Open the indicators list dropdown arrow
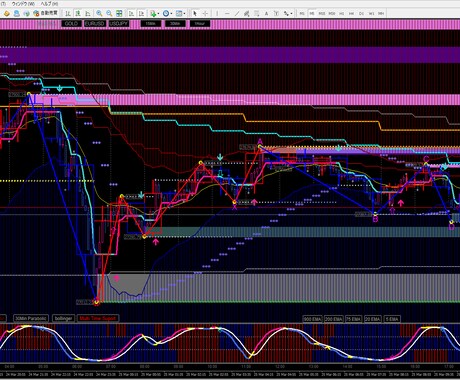Screen dimensions: 460x380 point(158,14)
